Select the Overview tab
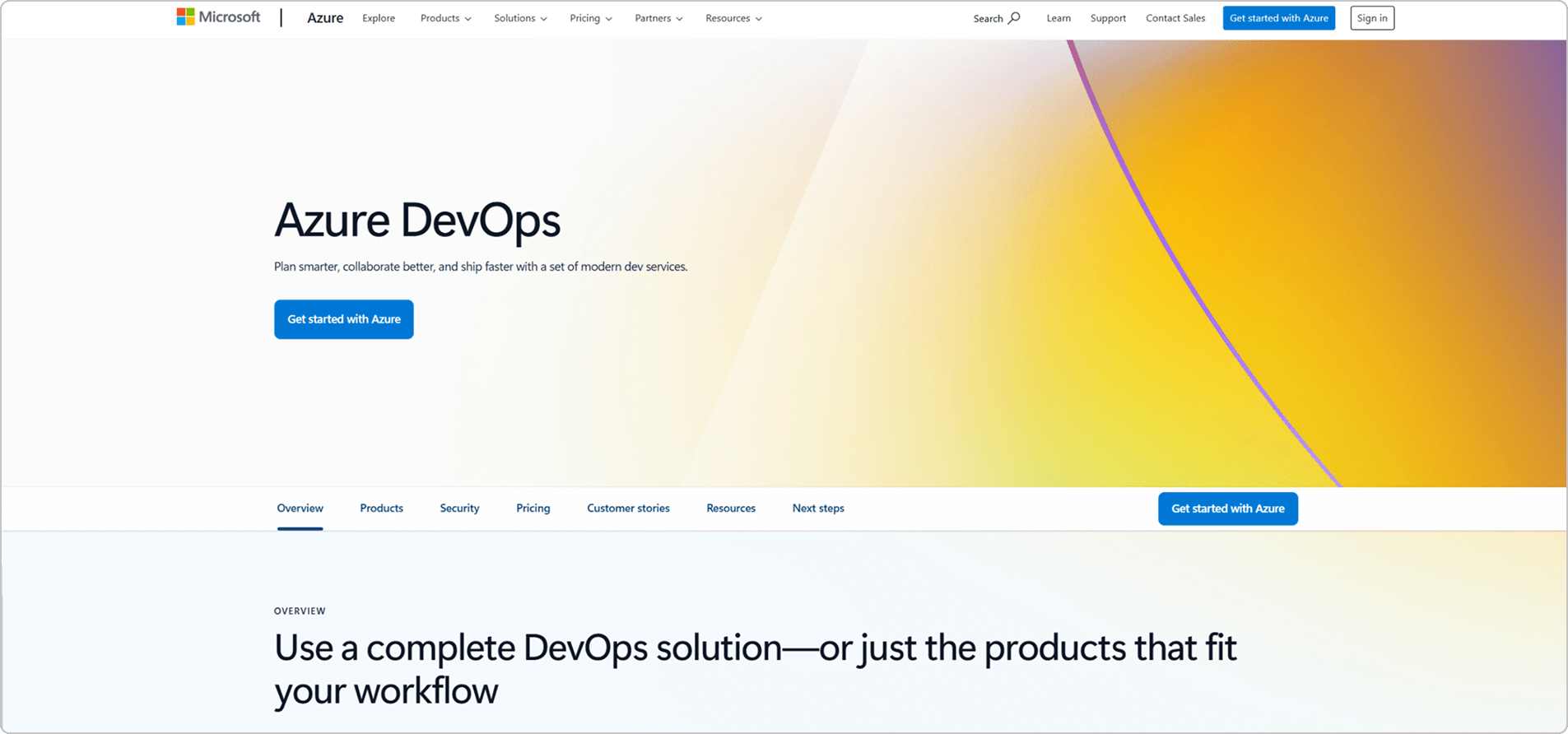Screen dimensions: 1568x734 pos(300,509)
